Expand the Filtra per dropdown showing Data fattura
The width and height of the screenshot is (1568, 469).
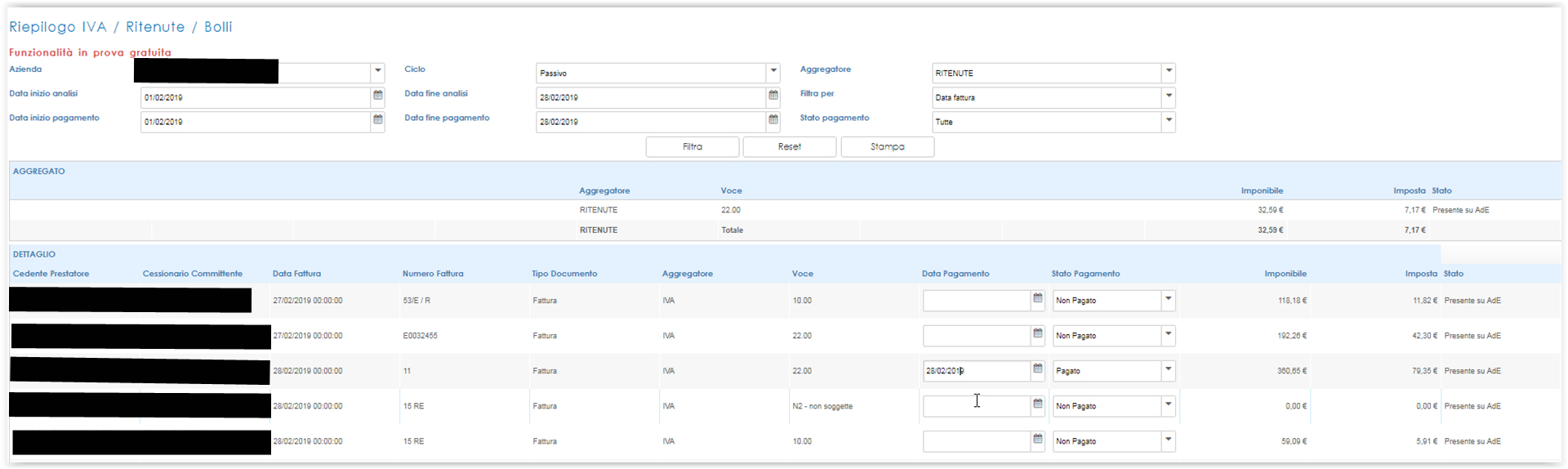(1169, 96)
